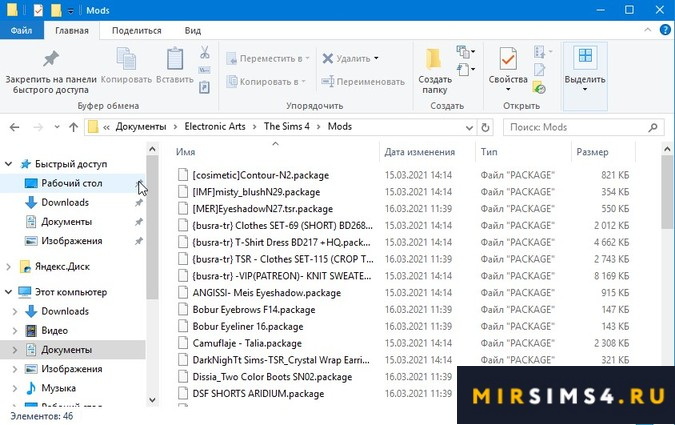The image size is (675, 425).
Task: Select Bobur Eyebrows F14.package file
Action: (x=254, y=310)
